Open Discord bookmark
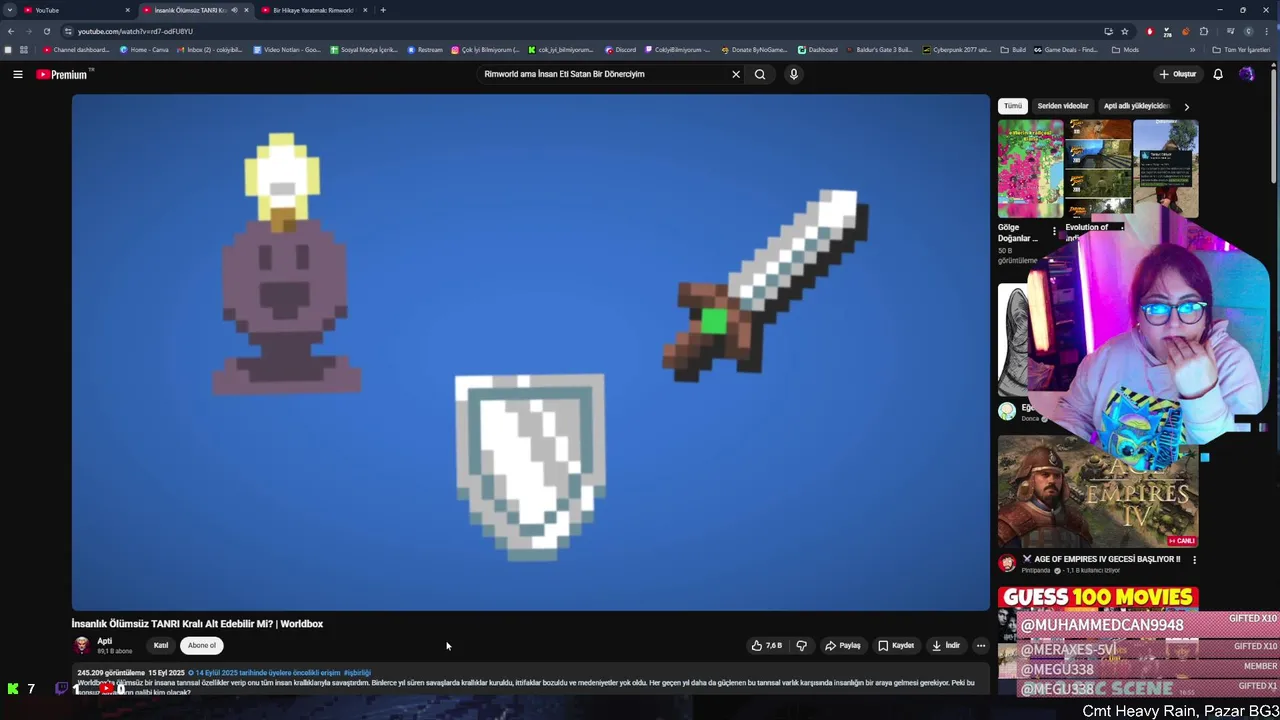Image resolution: width=1280 pixels, height=720 pixels. (x=620, y=50)
